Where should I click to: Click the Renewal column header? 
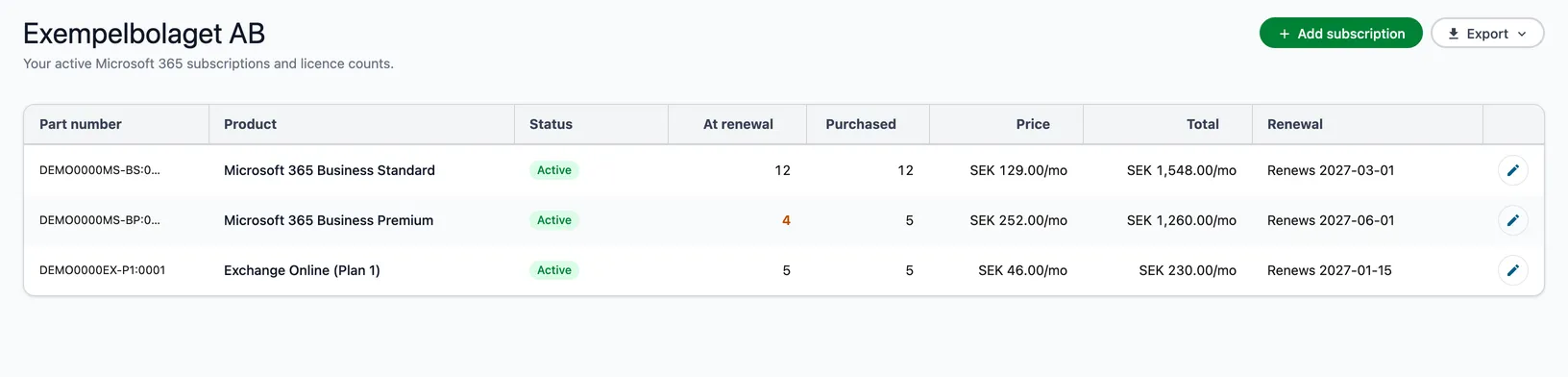(1294, 124)
